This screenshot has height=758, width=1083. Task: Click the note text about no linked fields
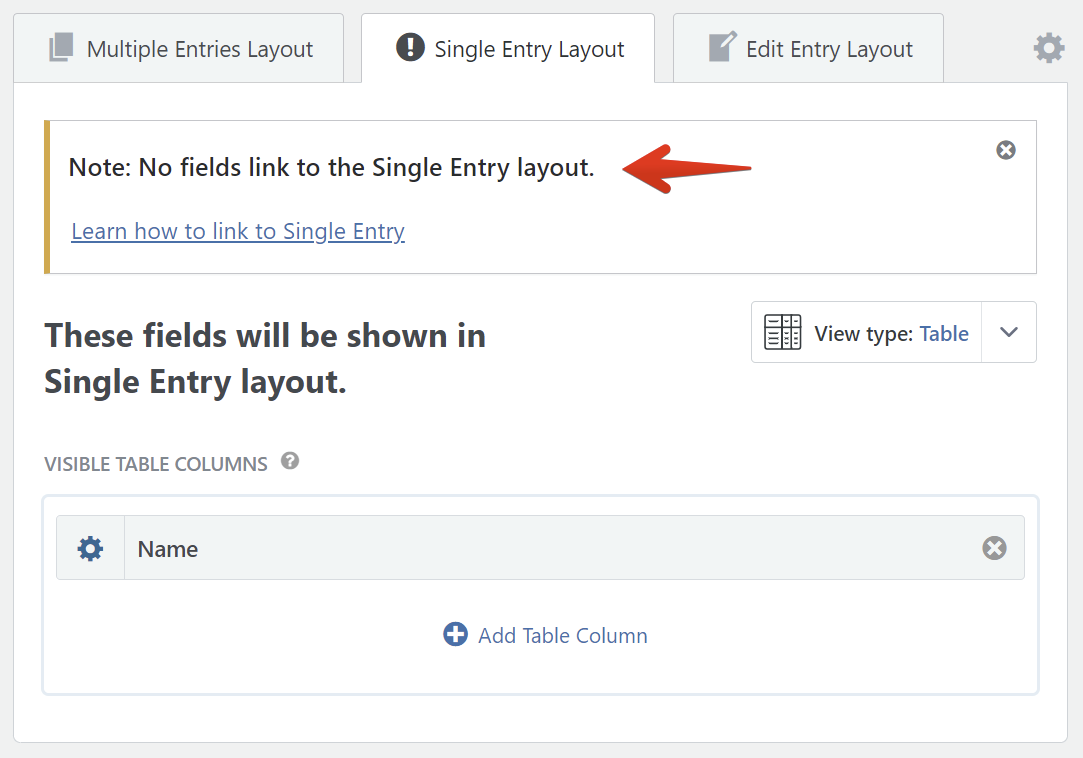(x=331, y=168)
